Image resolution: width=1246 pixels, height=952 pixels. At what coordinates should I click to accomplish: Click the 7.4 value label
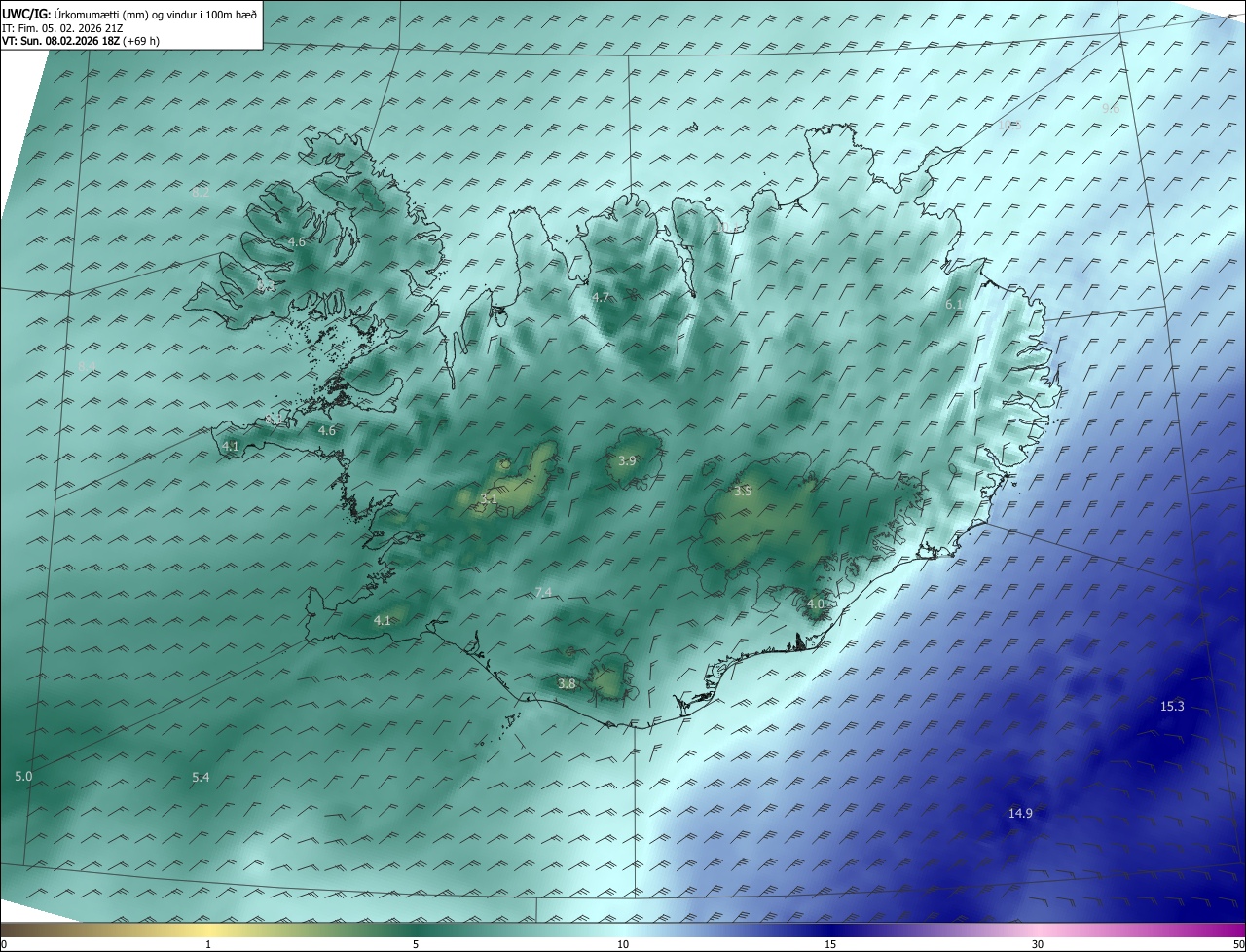coord(543,592)
